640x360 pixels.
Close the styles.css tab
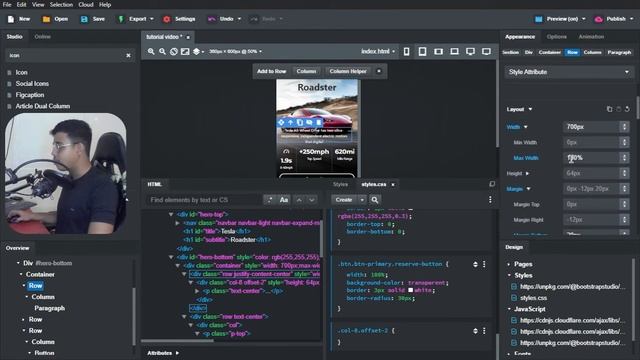393,184
